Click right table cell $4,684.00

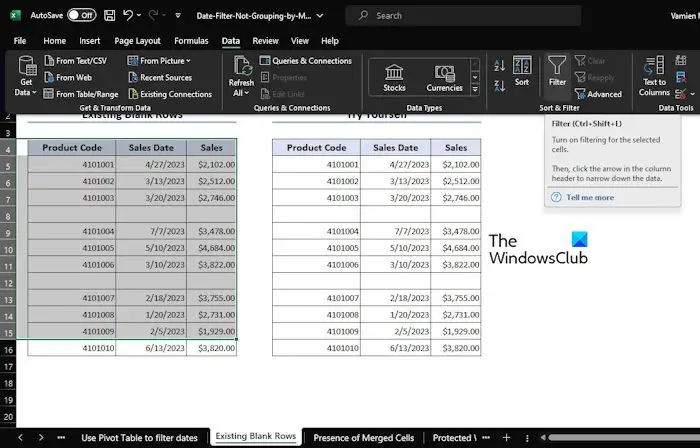point(456,248)
